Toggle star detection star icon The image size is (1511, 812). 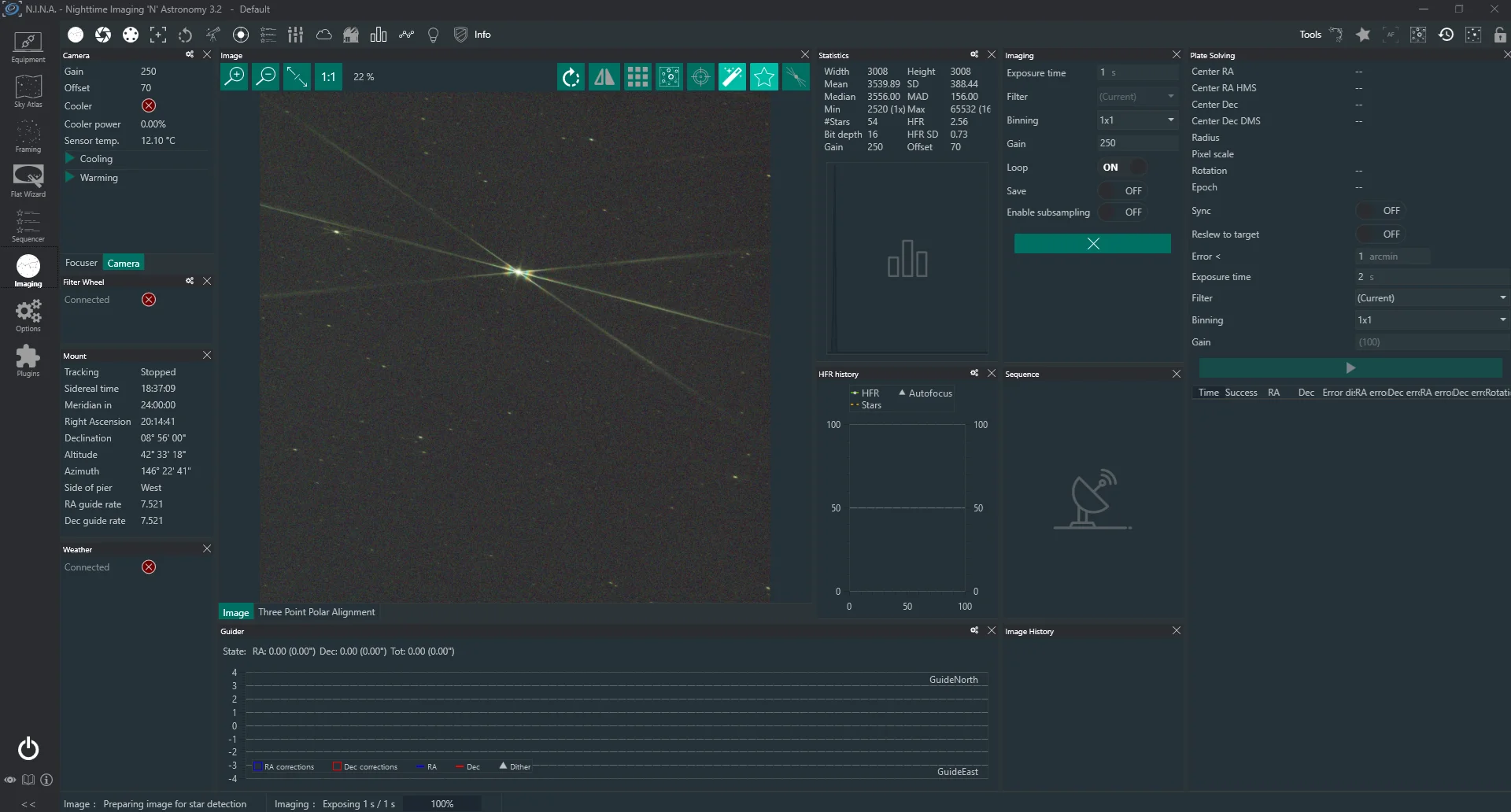(763, 77)
